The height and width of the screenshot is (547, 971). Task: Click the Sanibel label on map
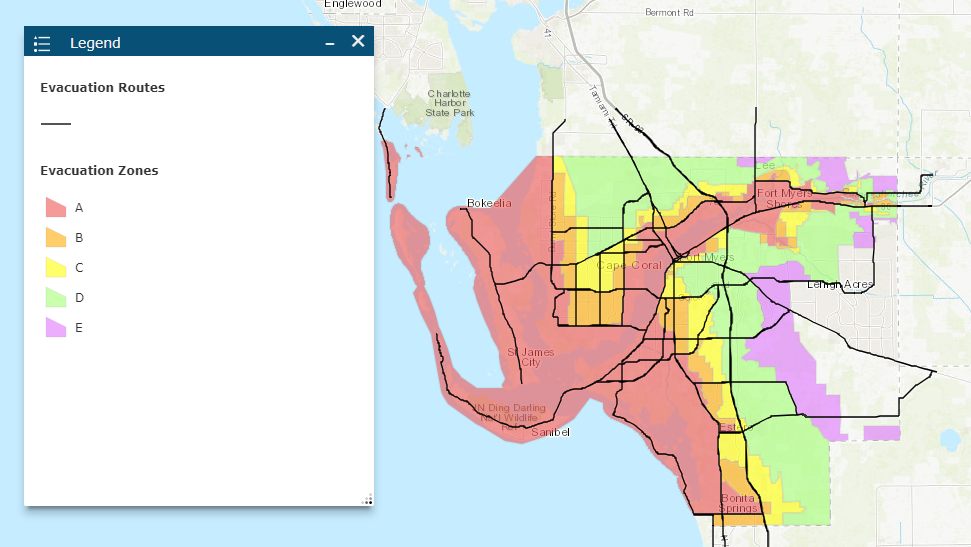(549, 432)
